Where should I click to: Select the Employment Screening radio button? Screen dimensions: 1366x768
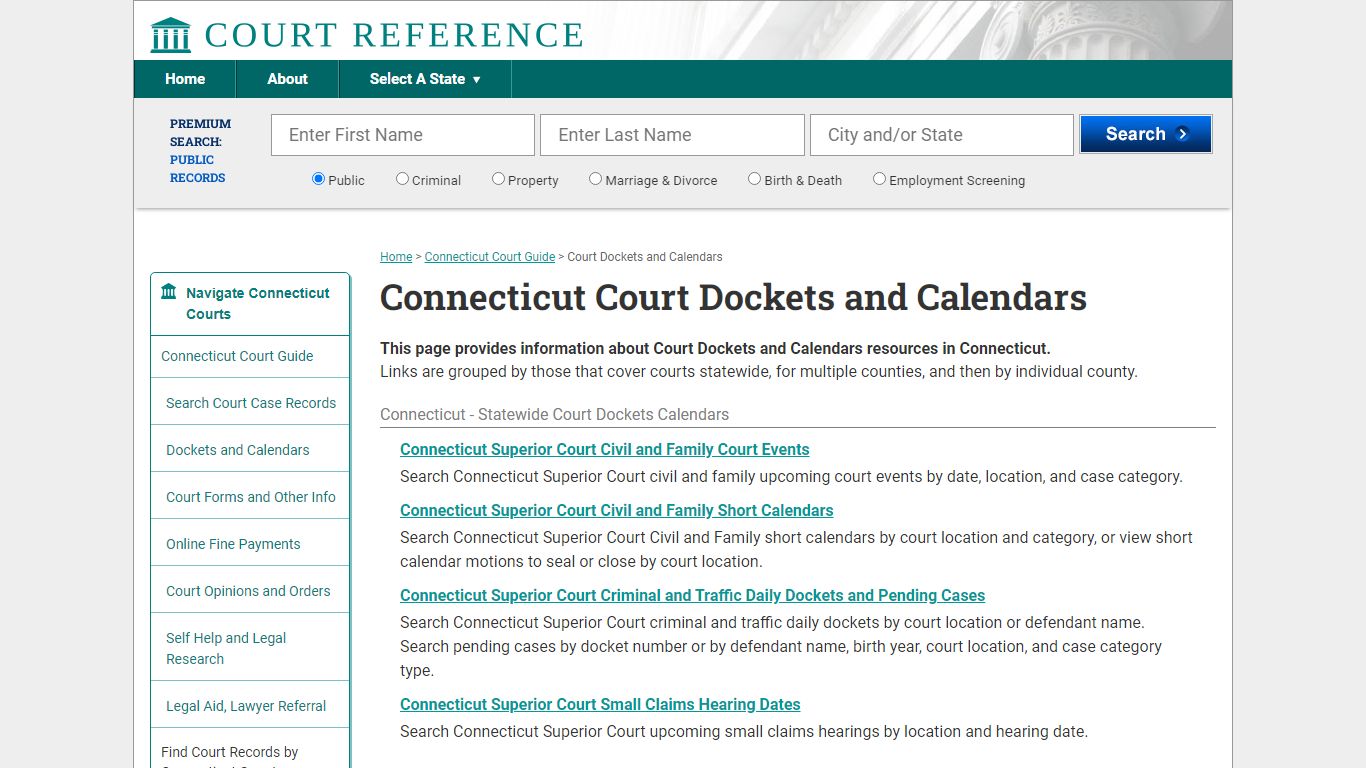(x=879, y=179)
